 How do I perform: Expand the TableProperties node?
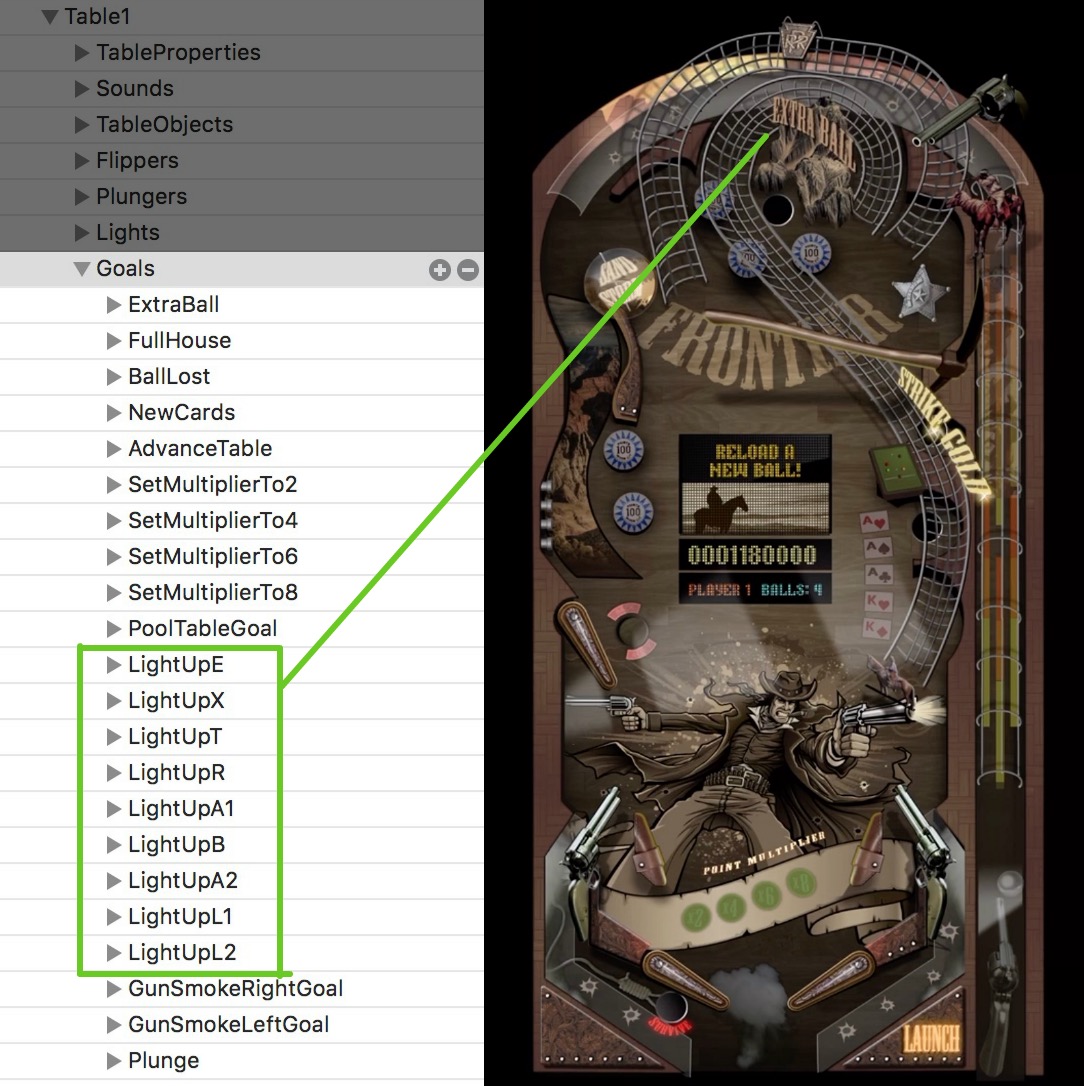(82, 52)
